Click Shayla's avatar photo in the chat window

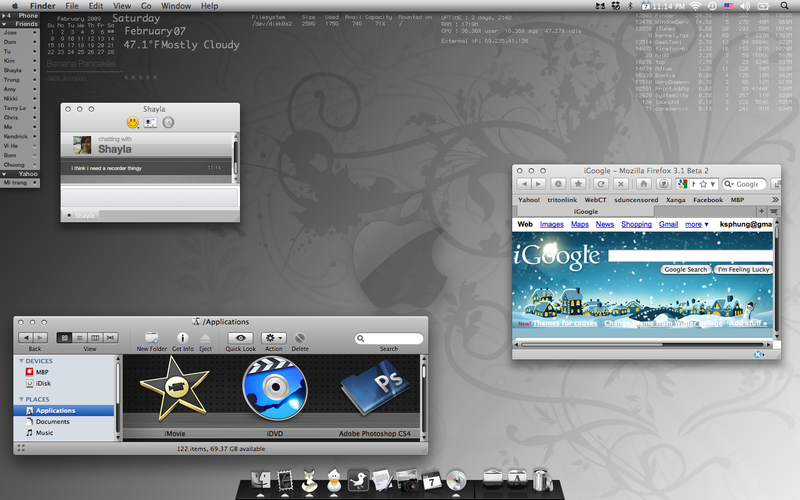(82, 145)
